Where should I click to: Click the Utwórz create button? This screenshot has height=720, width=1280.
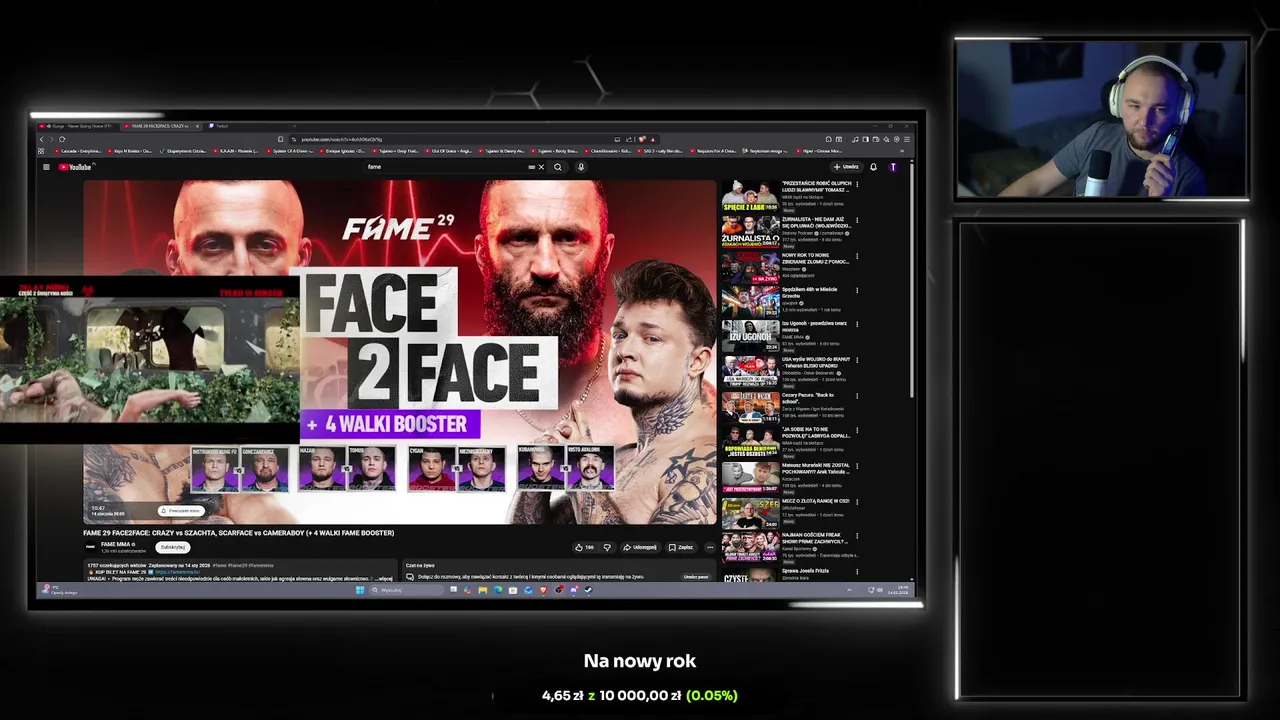coord(846,167)
